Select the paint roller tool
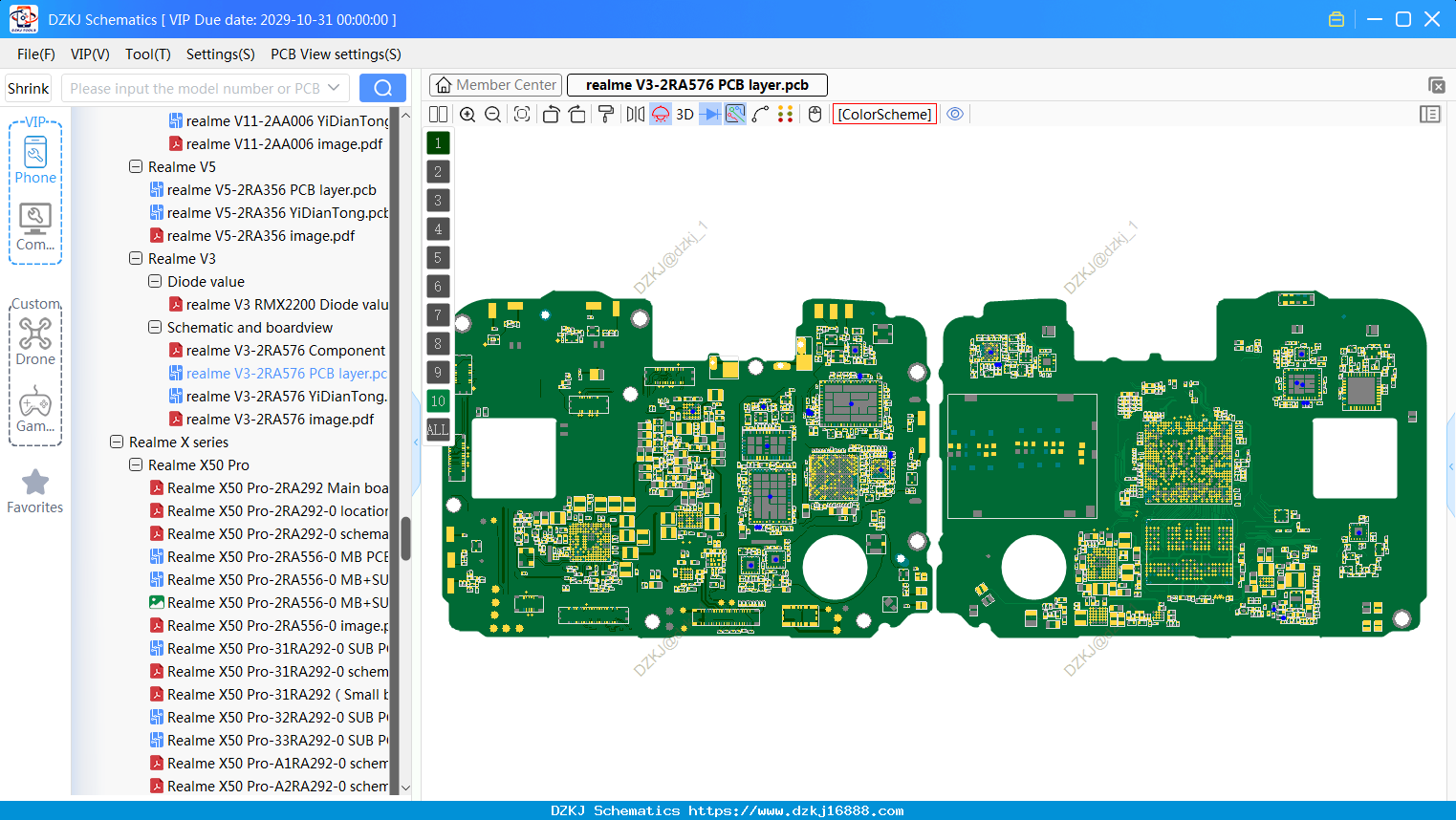Viewport: 1456px width, 820px height. (x=606, y=114)
